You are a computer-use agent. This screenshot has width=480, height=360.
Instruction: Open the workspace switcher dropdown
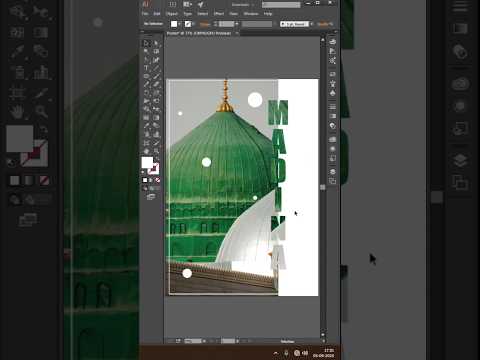[x=244, y=5]
